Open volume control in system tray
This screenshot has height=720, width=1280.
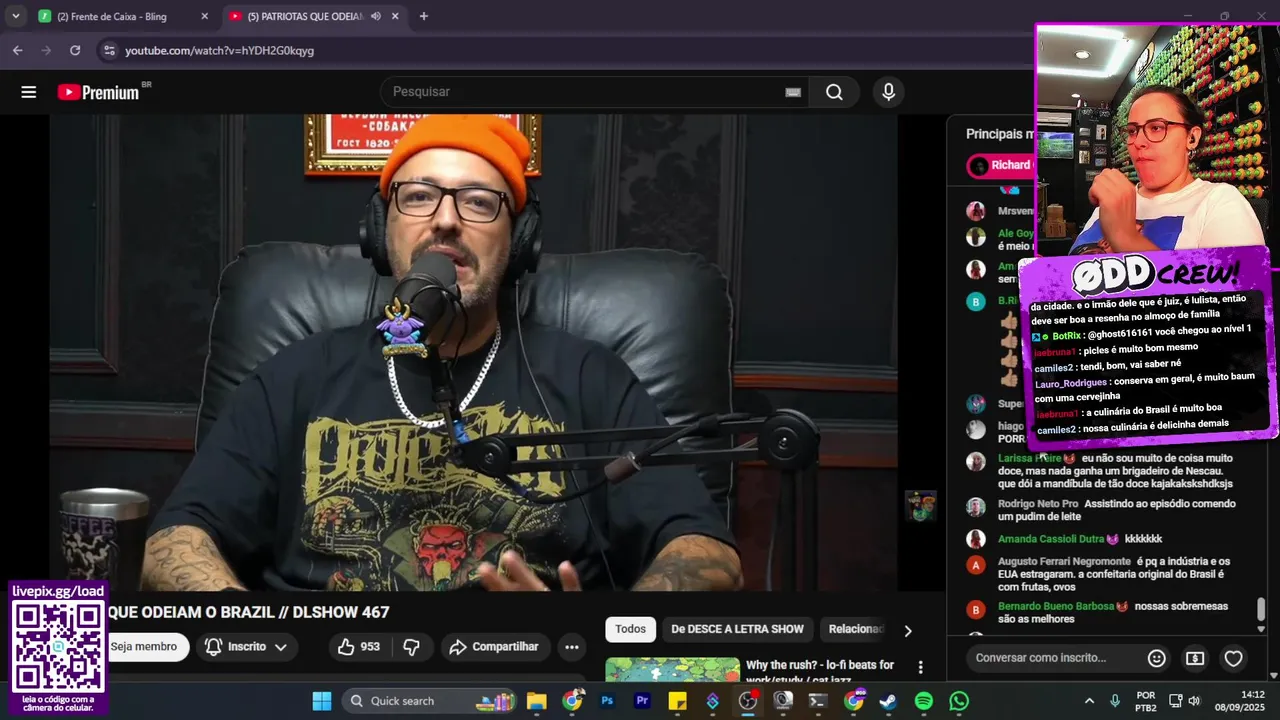(x=1194, y=701)
